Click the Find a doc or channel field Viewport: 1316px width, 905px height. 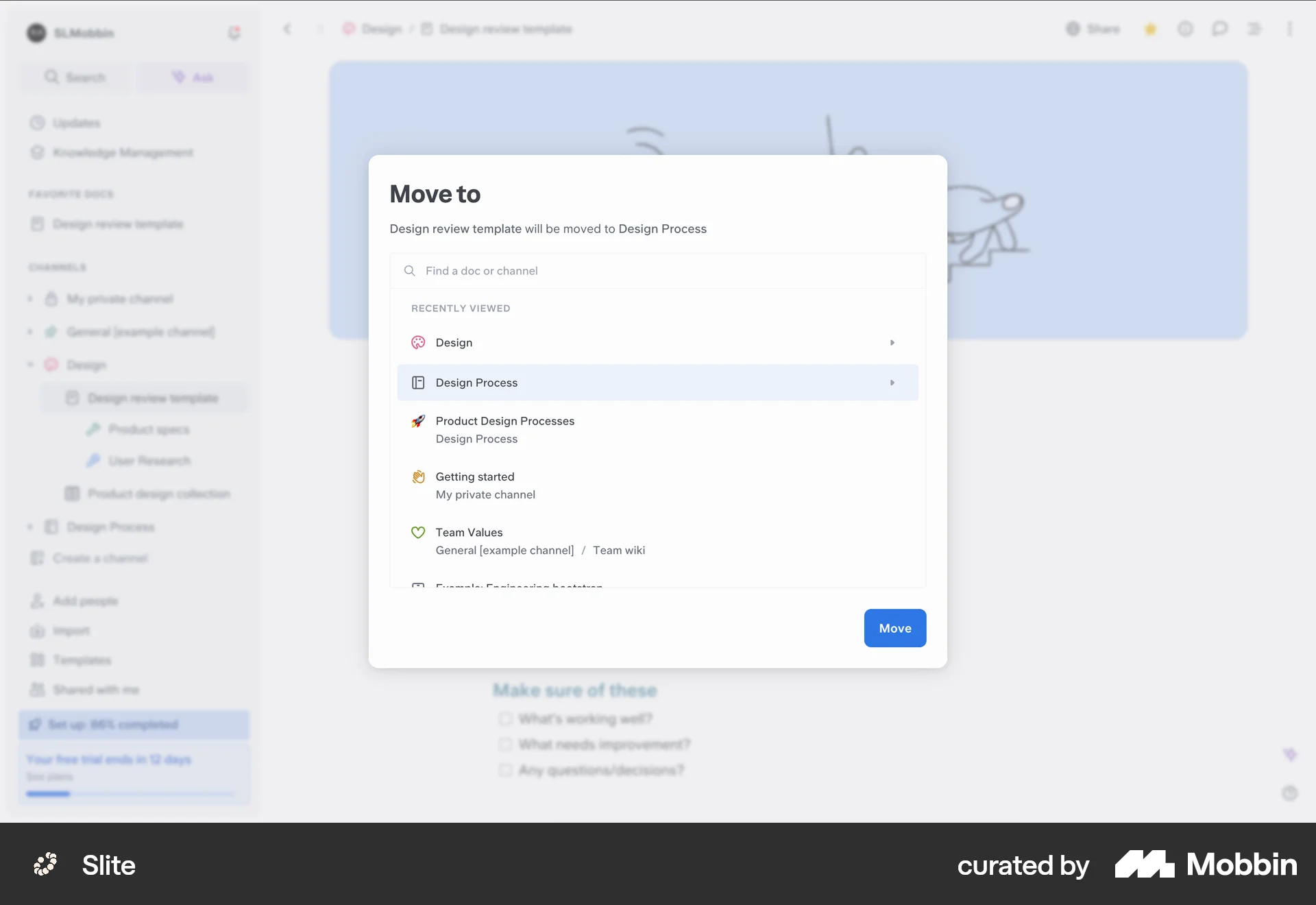pos(658,270)
